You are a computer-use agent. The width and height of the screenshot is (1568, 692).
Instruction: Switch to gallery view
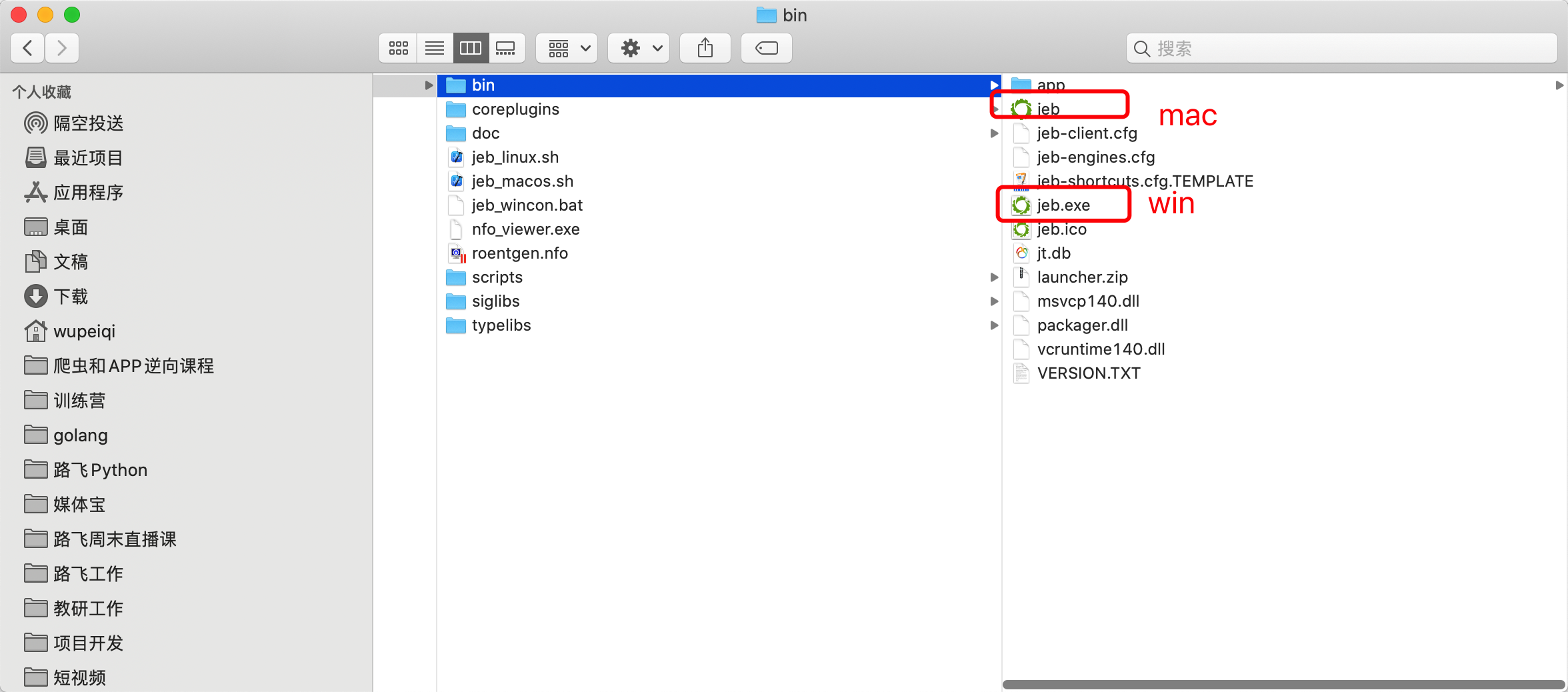coord(507,48)
